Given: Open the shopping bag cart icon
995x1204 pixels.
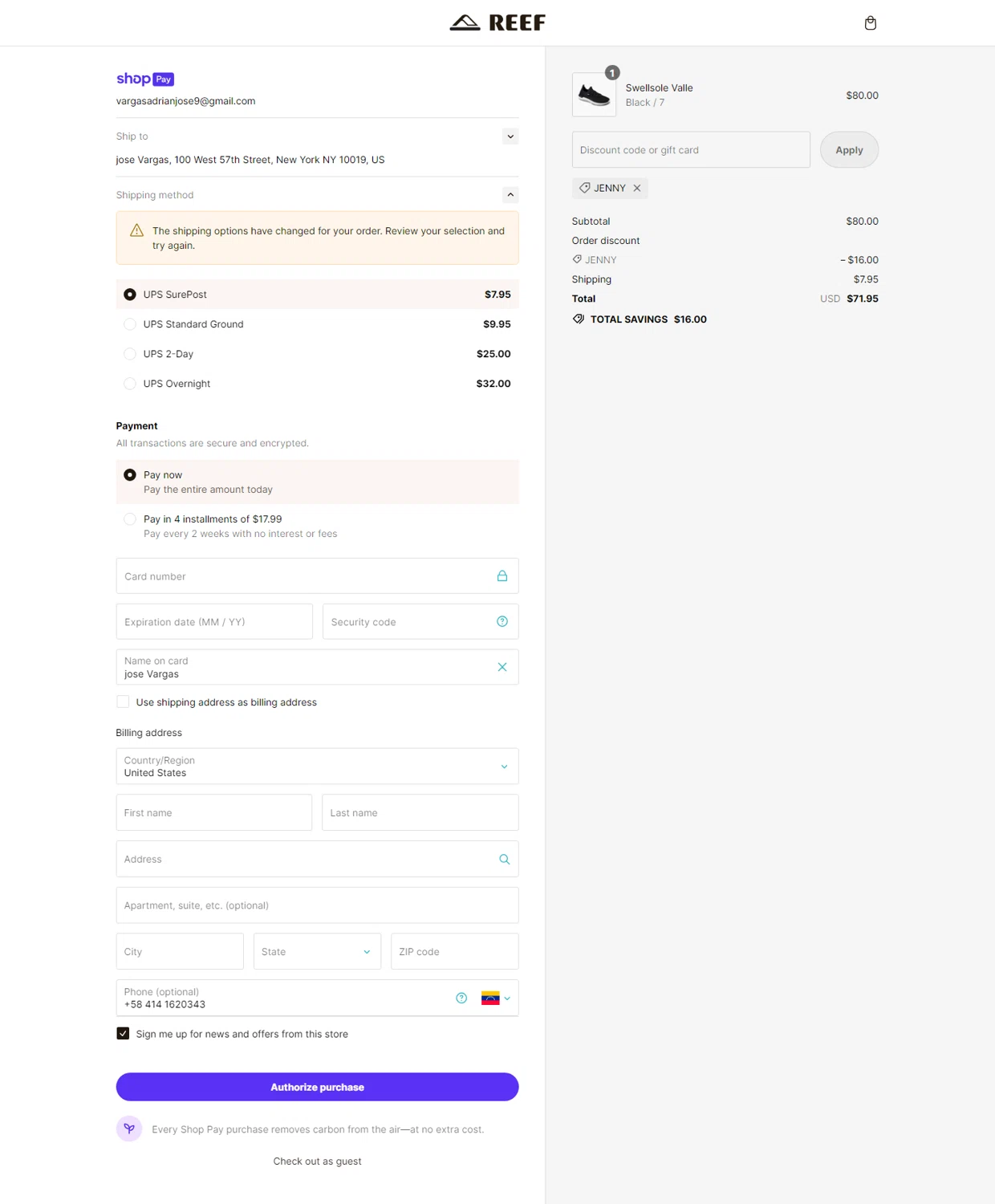Looking at the screenshot, I should [x=870, y=23].
